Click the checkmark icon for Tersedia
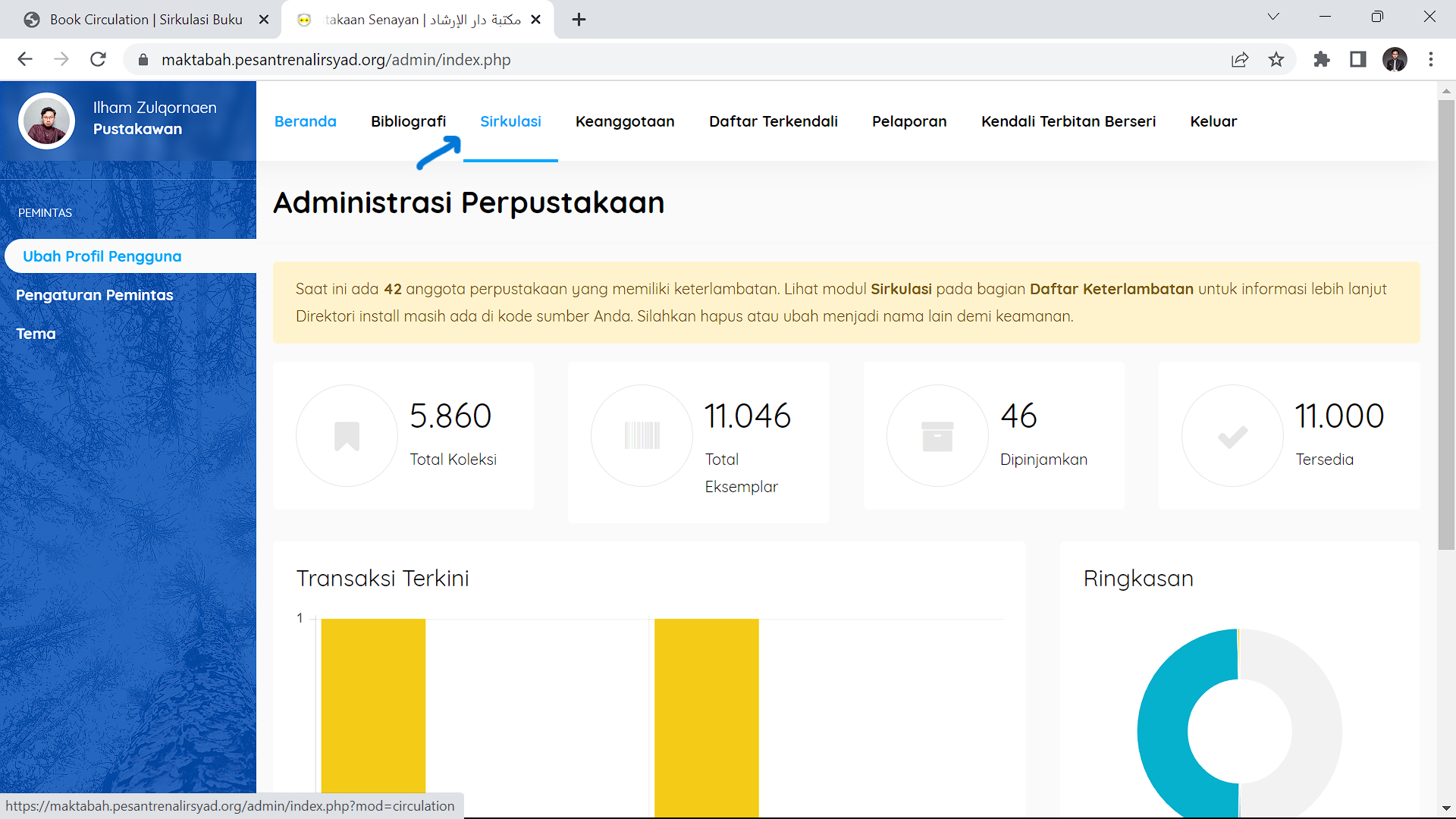1456x819 pixels. [1232, 437]
